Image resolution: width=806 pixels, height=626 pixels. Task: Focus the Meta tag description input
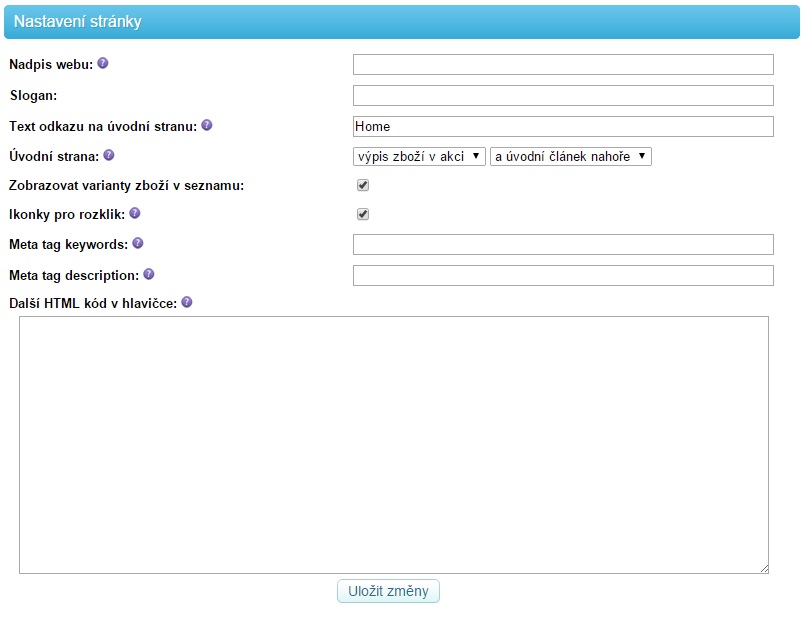(563, 276)
